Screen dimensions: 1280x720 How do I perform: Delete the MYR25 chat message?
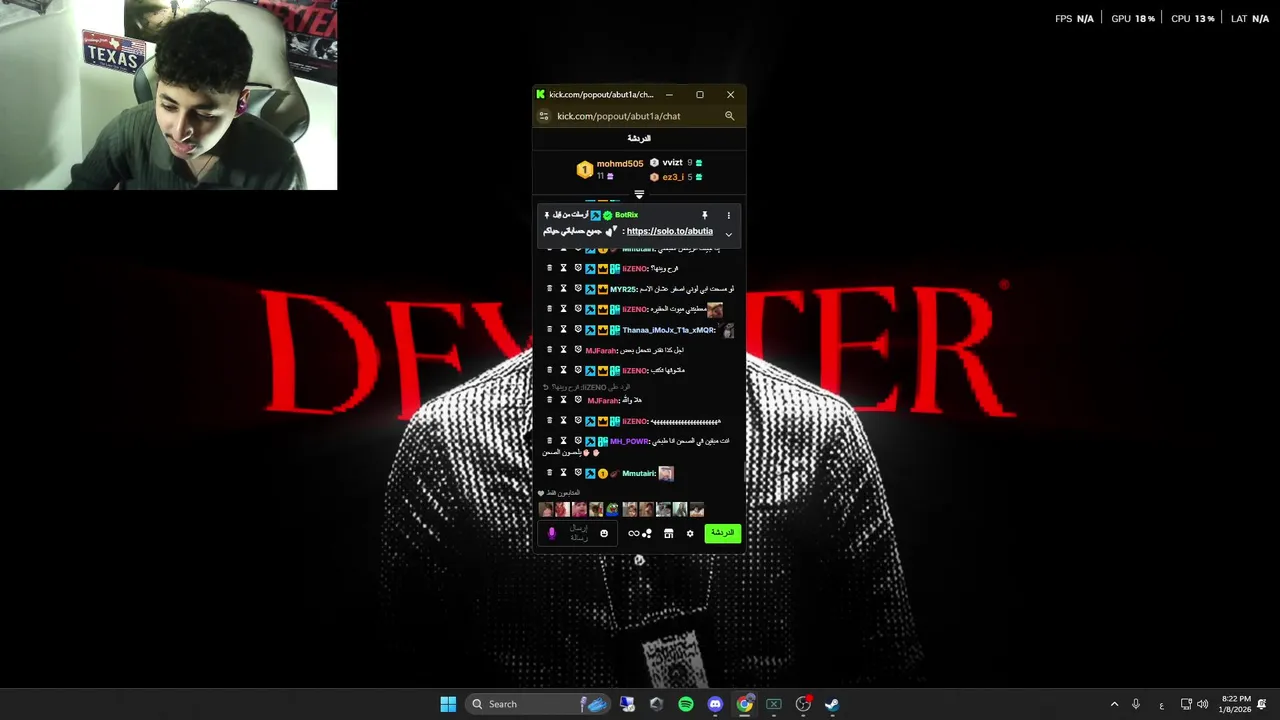pos(549,289)
